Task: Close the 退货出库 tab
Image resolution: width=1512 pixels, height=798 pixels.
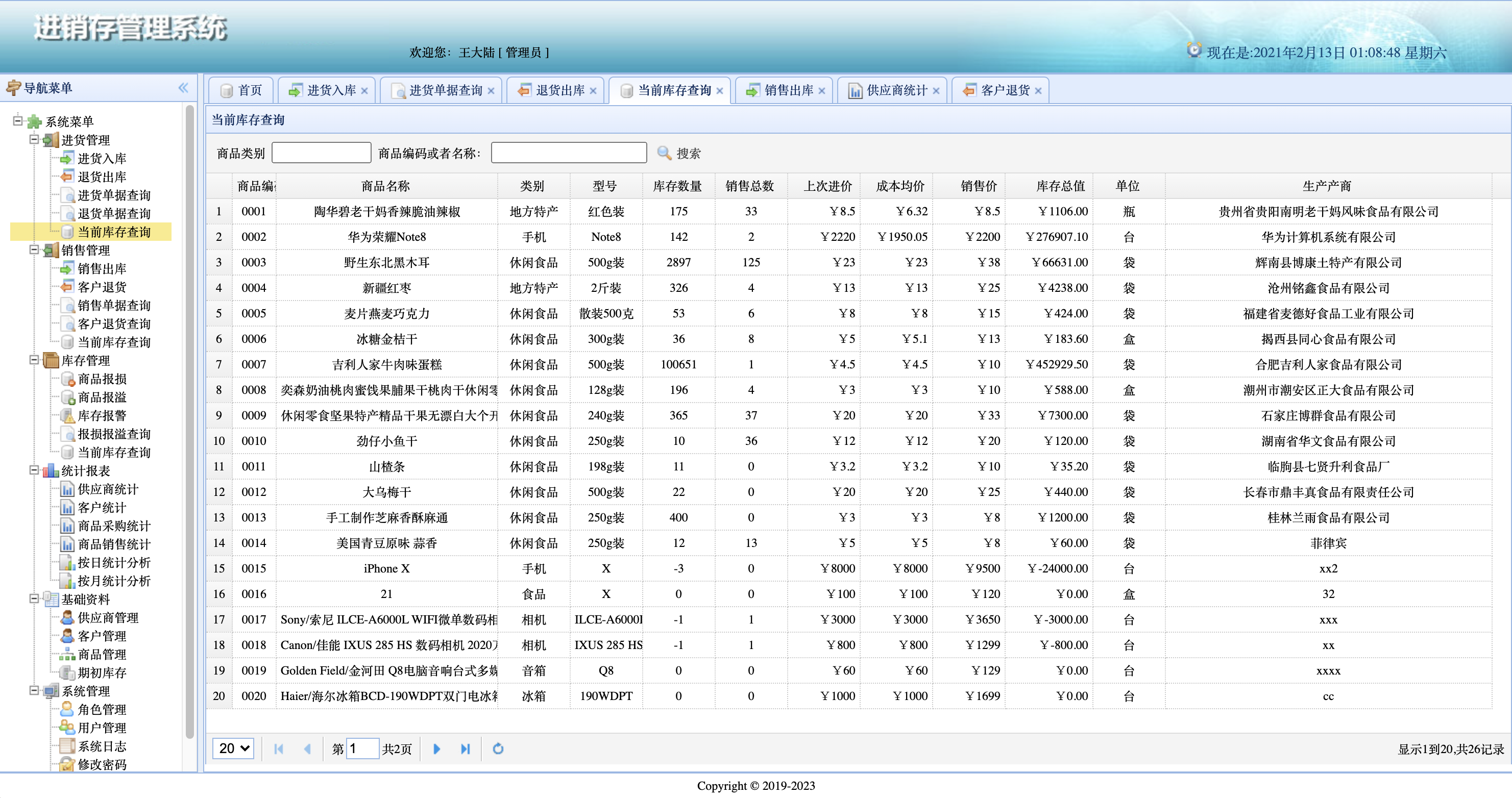Action: 593,91
